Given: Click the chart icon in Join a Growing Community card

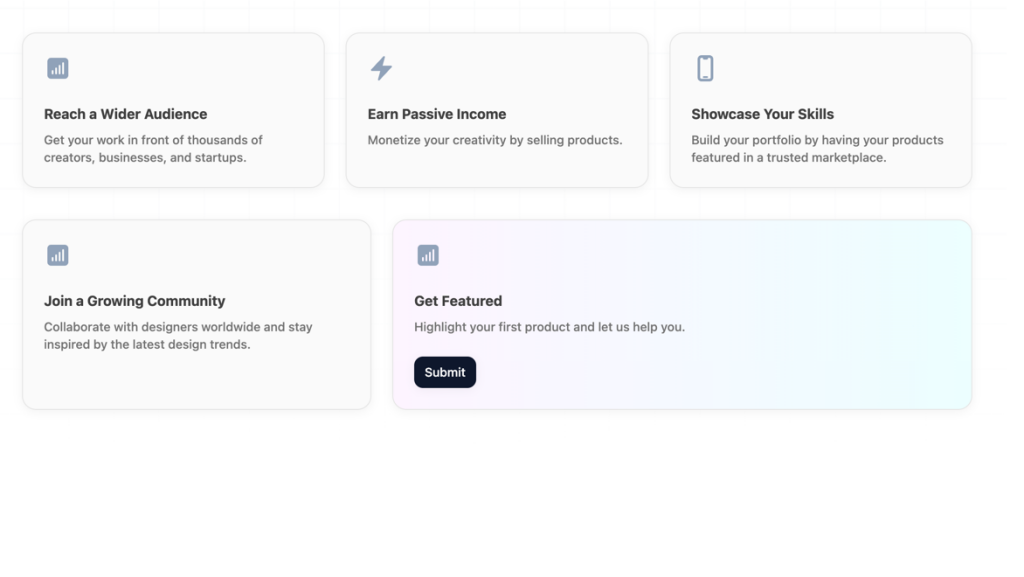Looking at the screenshot, I should 58,255.
